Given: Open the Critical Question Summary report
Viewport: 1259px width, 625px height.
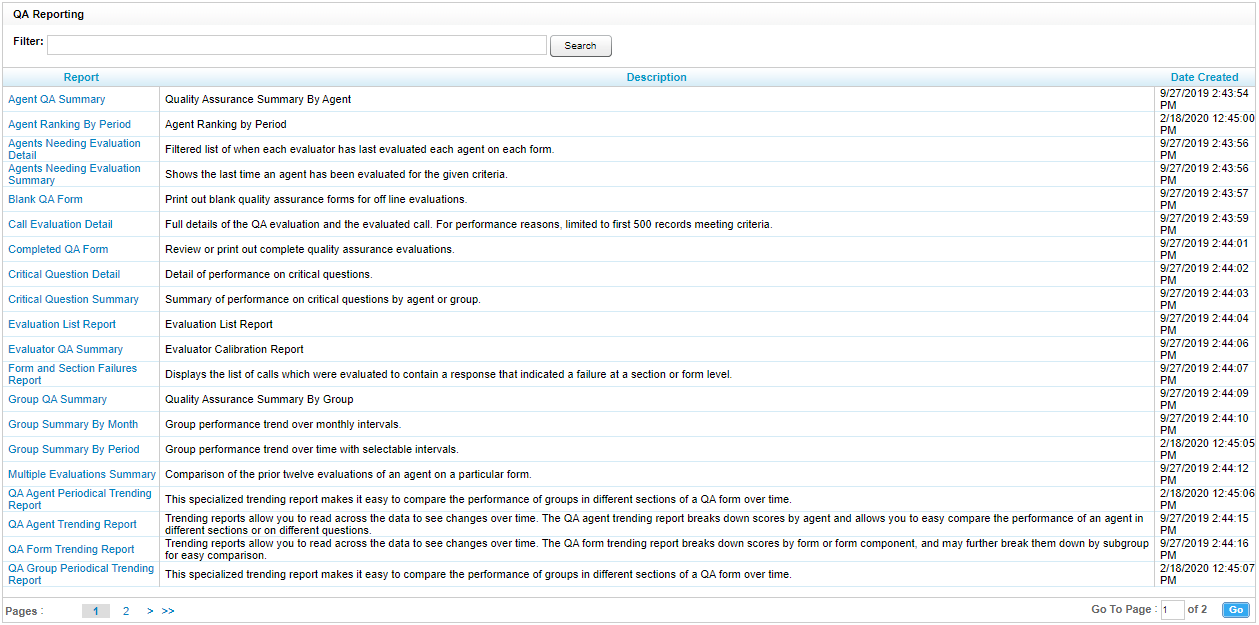Looking at the screenshot, I should click(x=74, y=300).
